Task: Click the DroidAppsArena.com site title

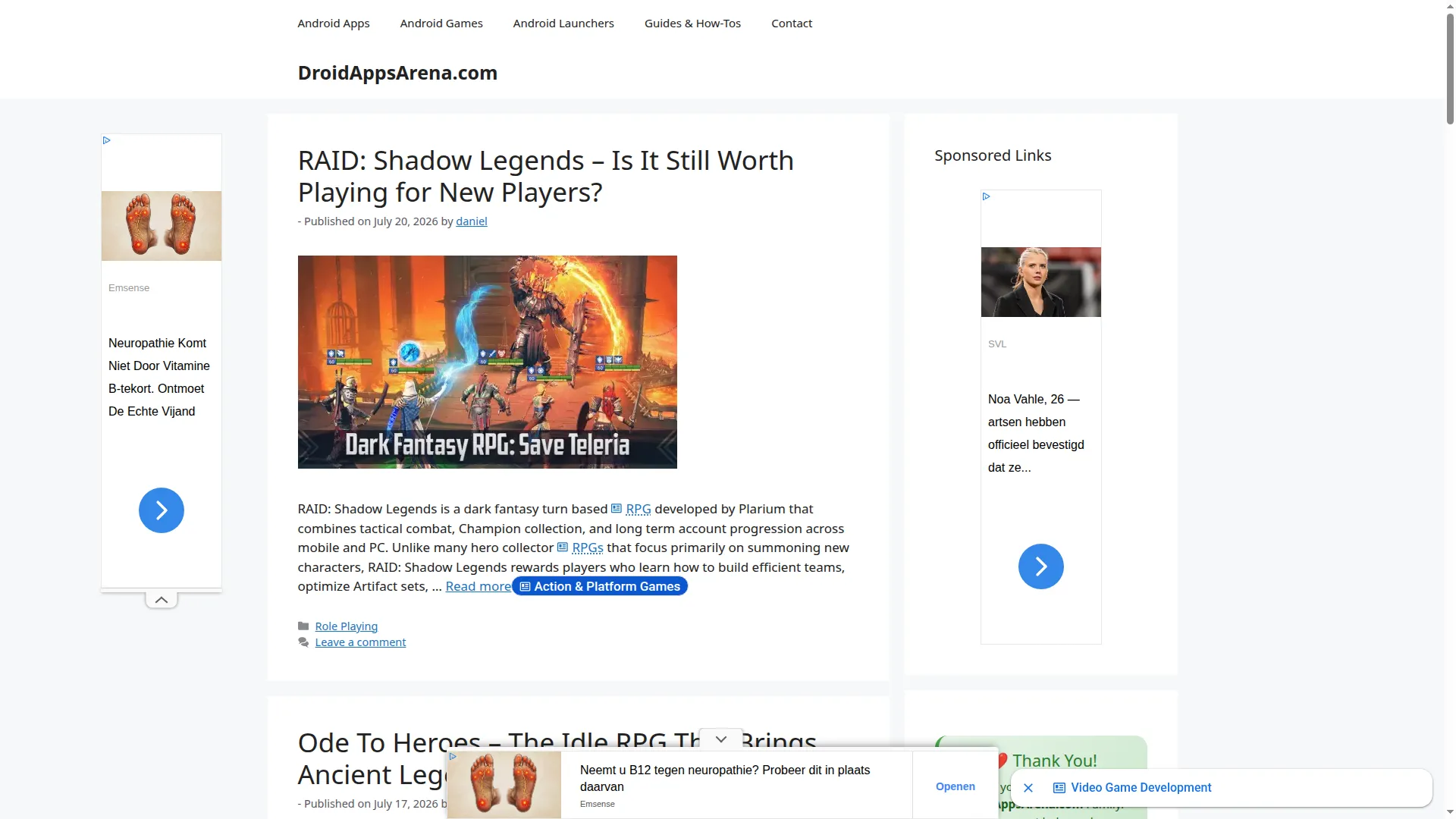Action: coord(397,73)
